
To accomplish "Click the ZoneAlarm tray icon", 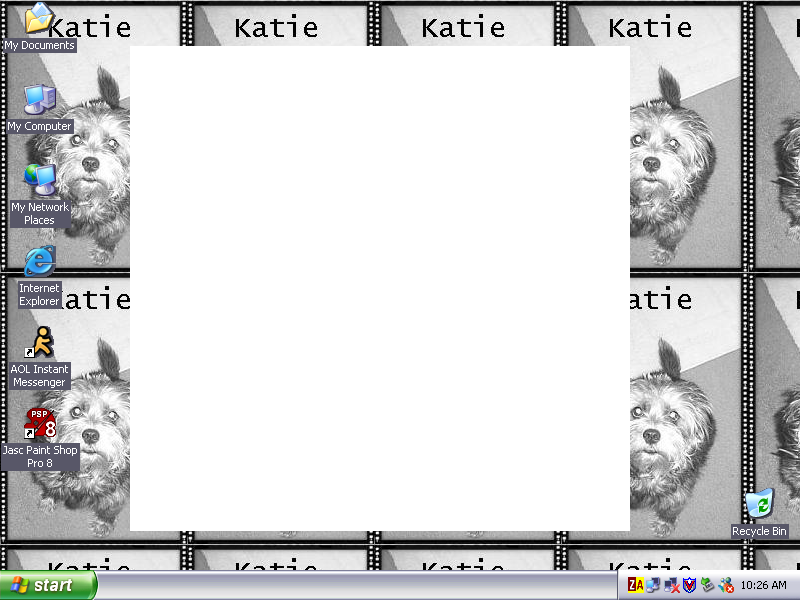I will (x=635, y=585).
